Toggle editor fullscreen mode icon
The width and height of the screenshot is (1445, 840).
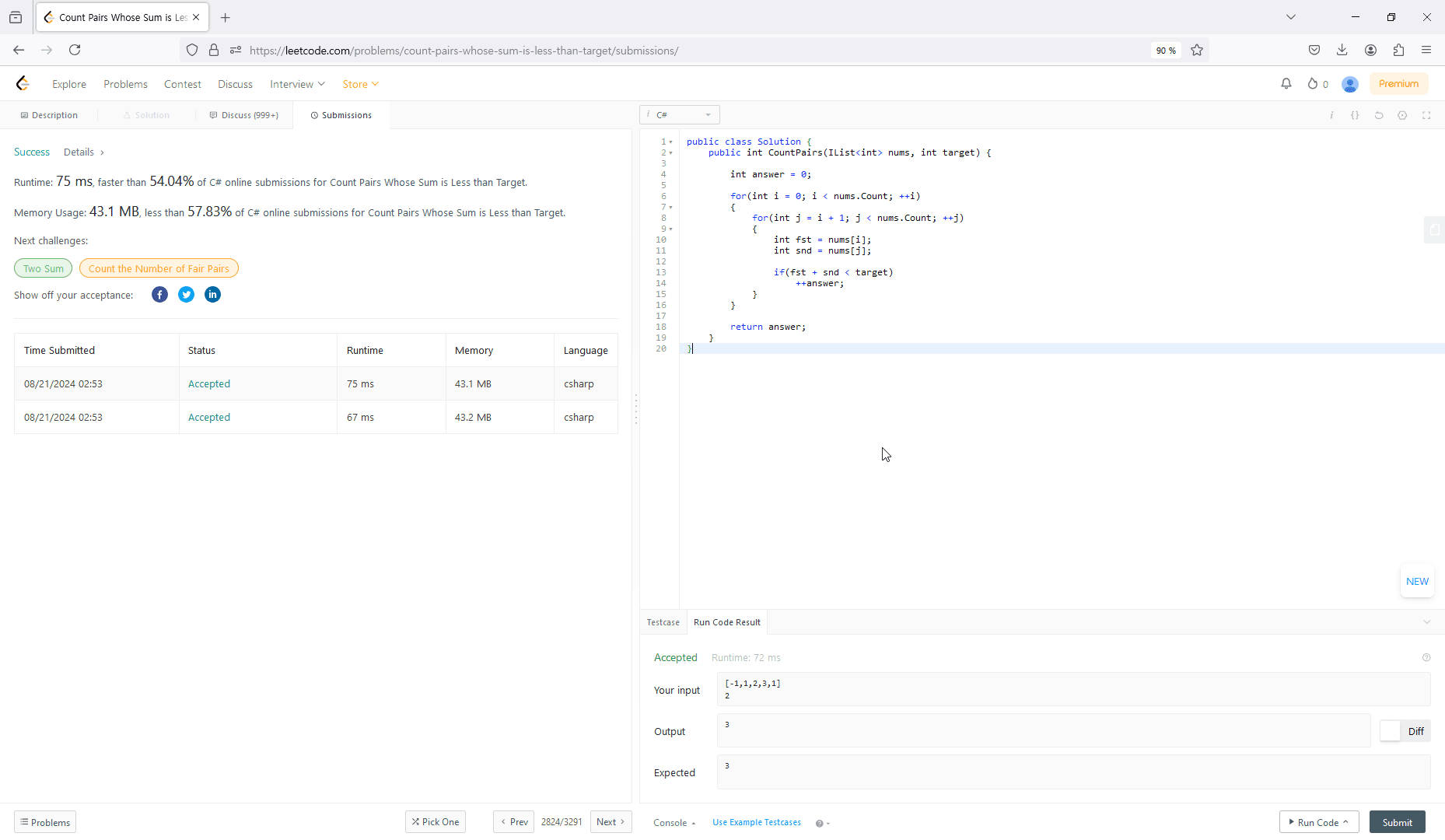[1426, 115]
